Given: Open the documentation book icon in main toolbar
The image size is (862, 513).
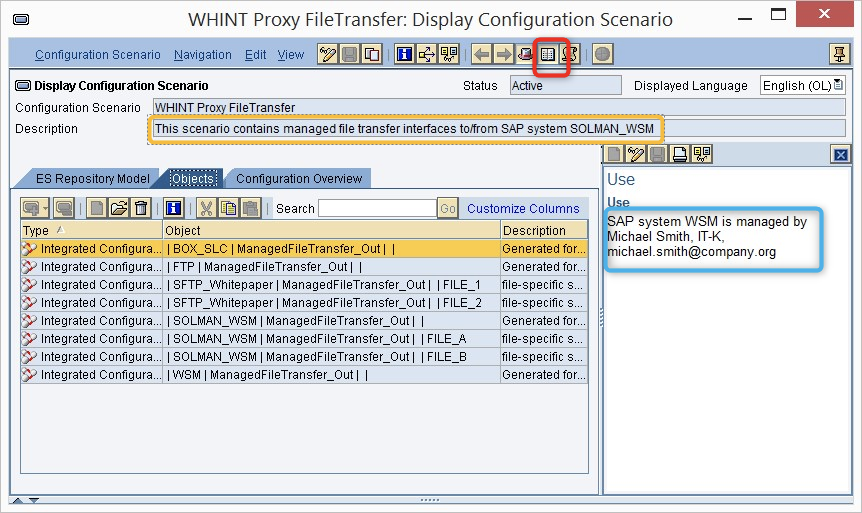Looking at the screenshot, I should click(548, 54).
